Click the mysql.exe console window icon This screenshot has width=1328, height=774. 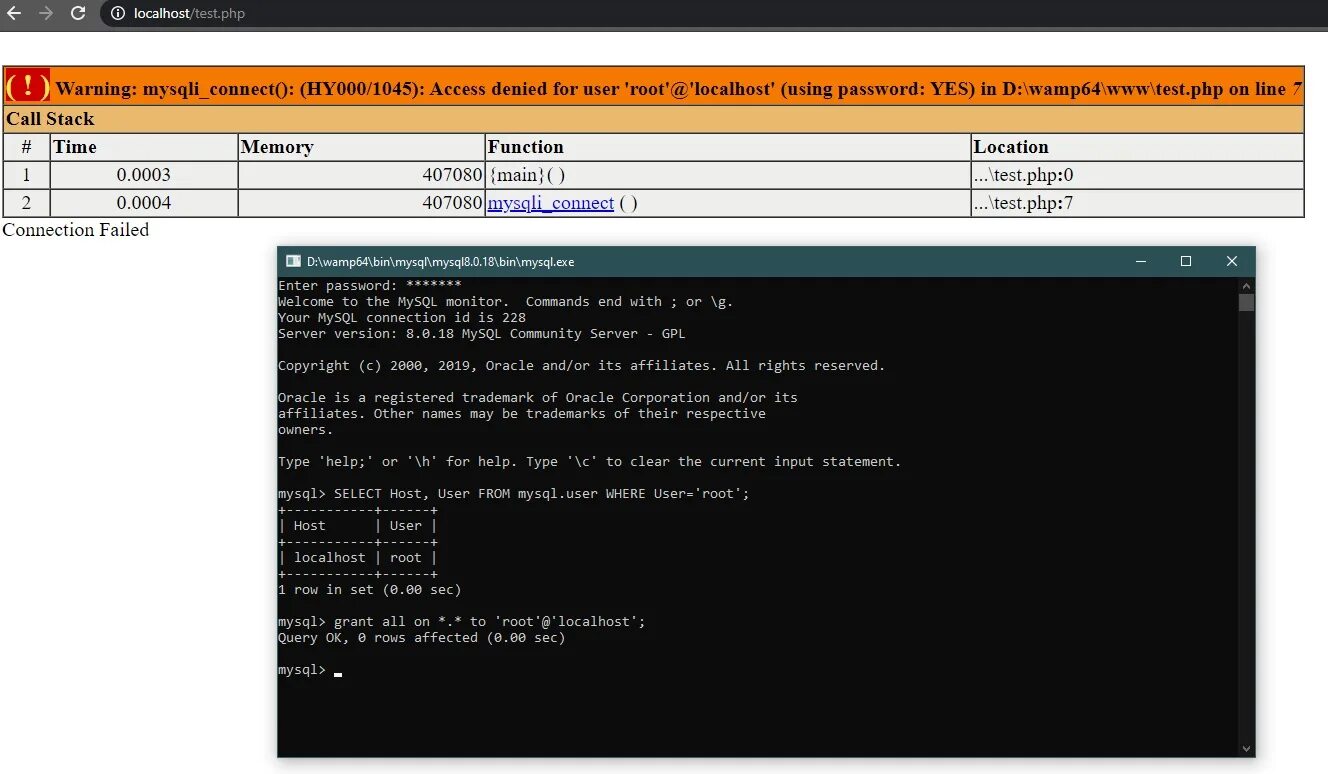click(293, 261)
